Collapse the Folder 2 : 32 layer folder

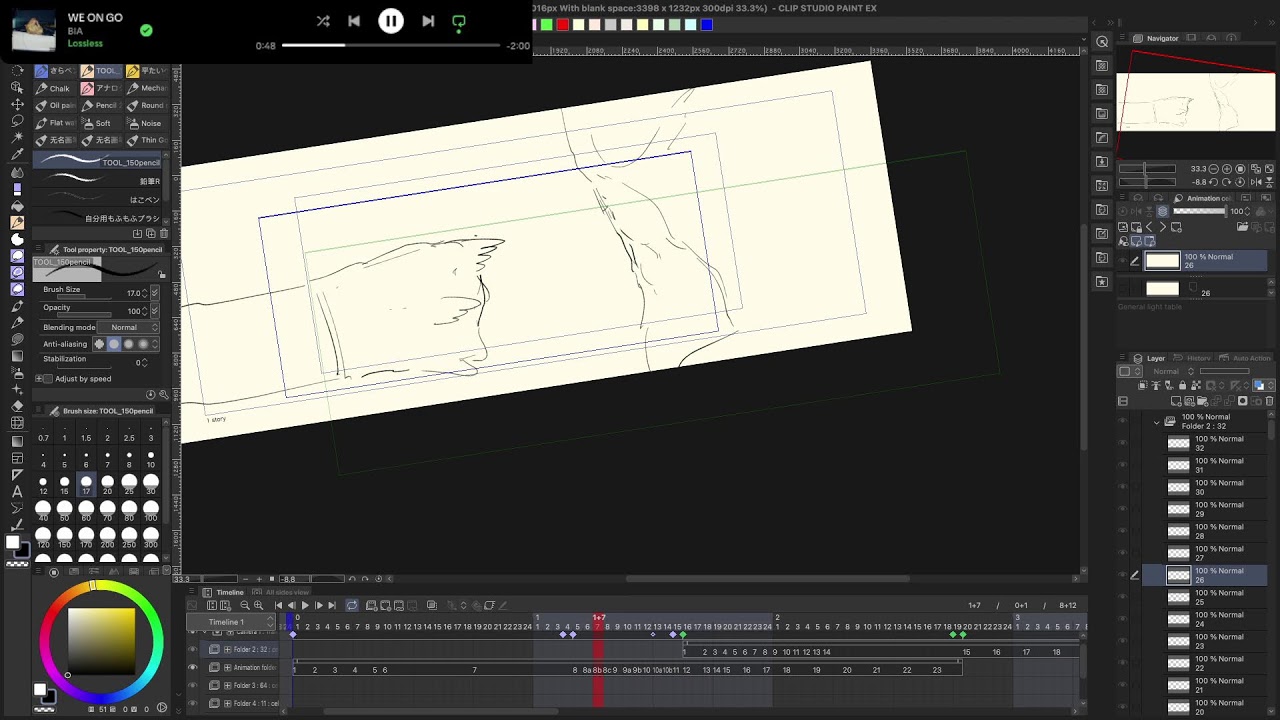click(1157, 422)
